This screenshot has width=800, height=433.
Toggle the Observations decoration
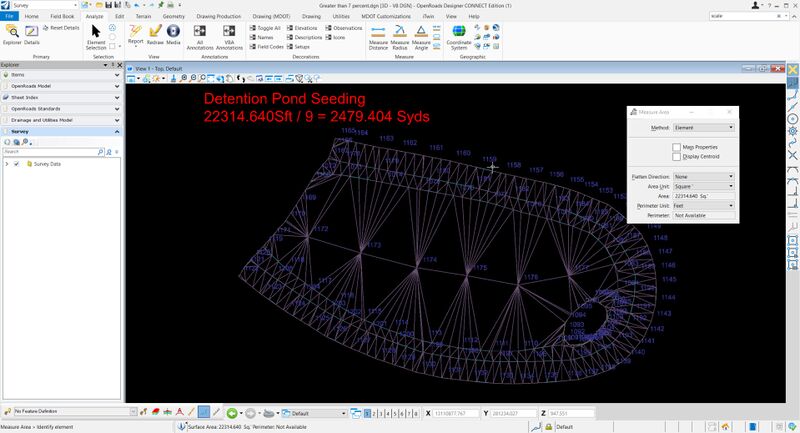(x=344, y=28)
